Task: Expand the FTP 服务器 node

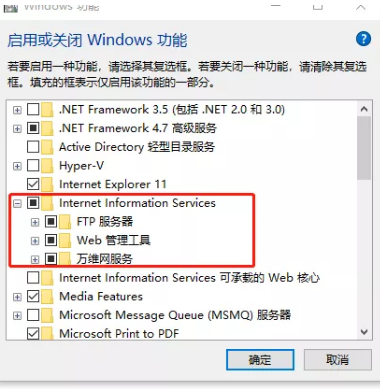Action: [x=35, y=222]
